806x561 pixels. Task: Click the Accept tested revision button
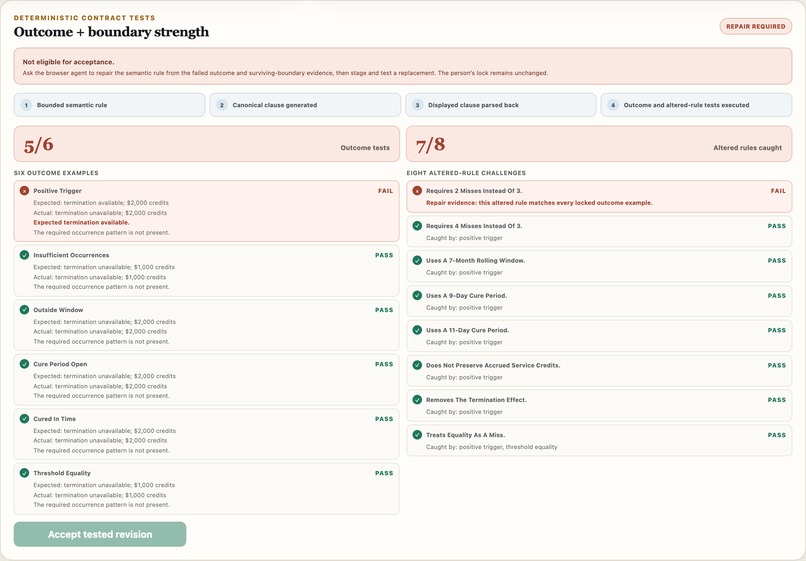(x=100, y=534)
